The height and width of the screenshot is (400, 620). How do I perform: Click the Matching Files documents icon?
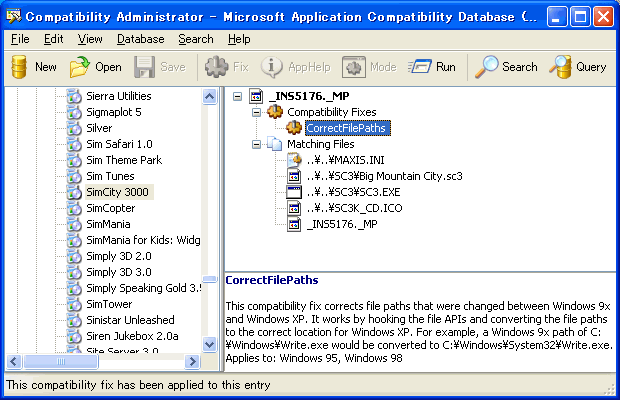(x=275, y=144)
